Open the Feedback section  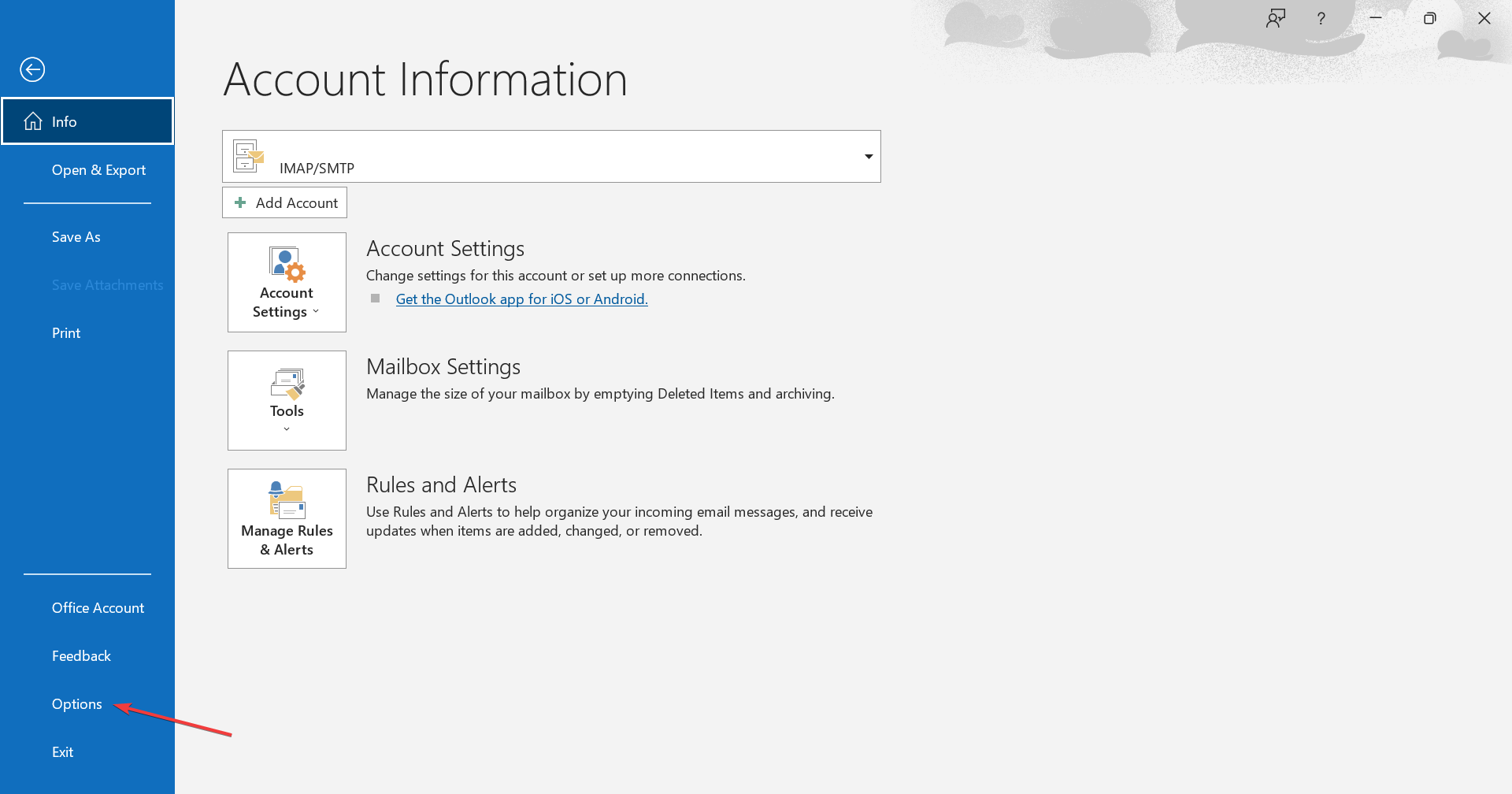pos(81,655)
